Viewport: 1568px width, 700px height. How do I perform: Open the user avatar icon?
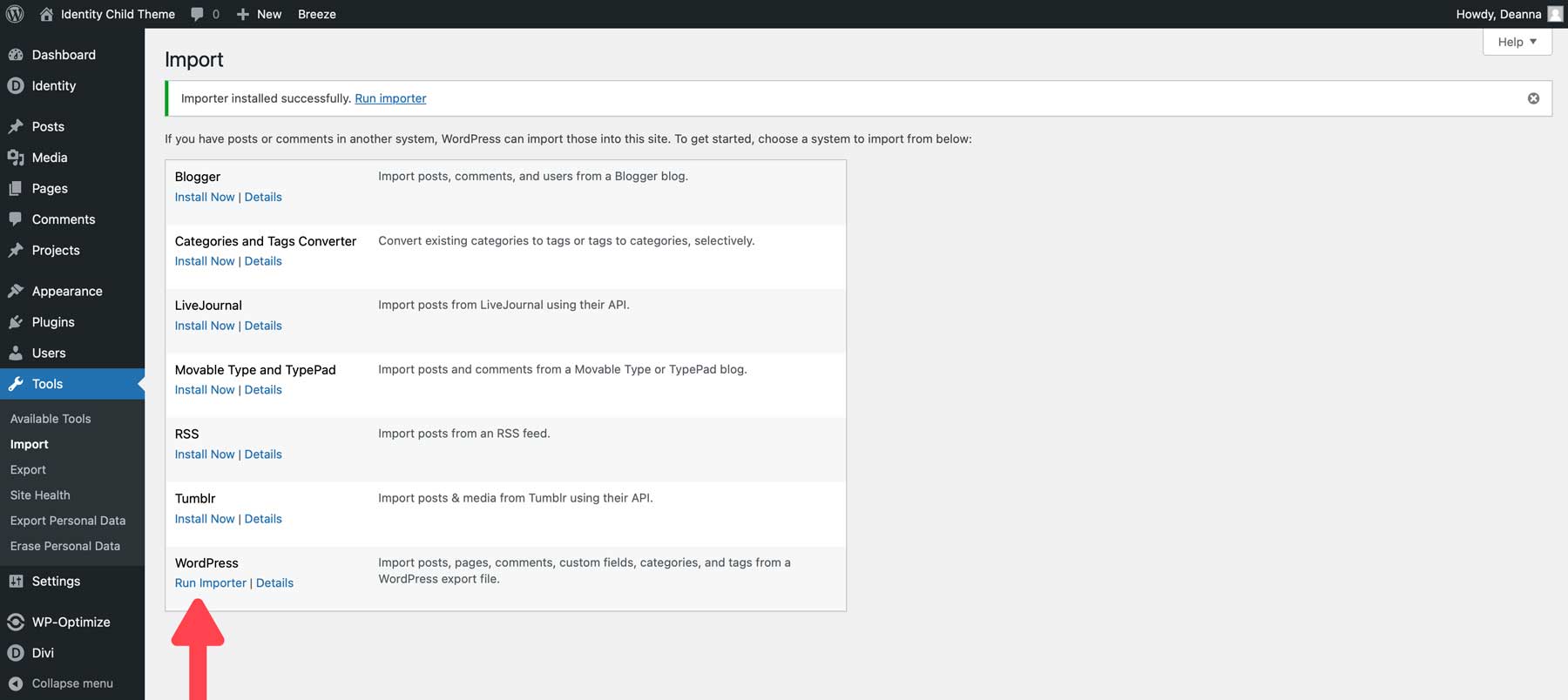pyautogui.click(x=1555, y=14)
